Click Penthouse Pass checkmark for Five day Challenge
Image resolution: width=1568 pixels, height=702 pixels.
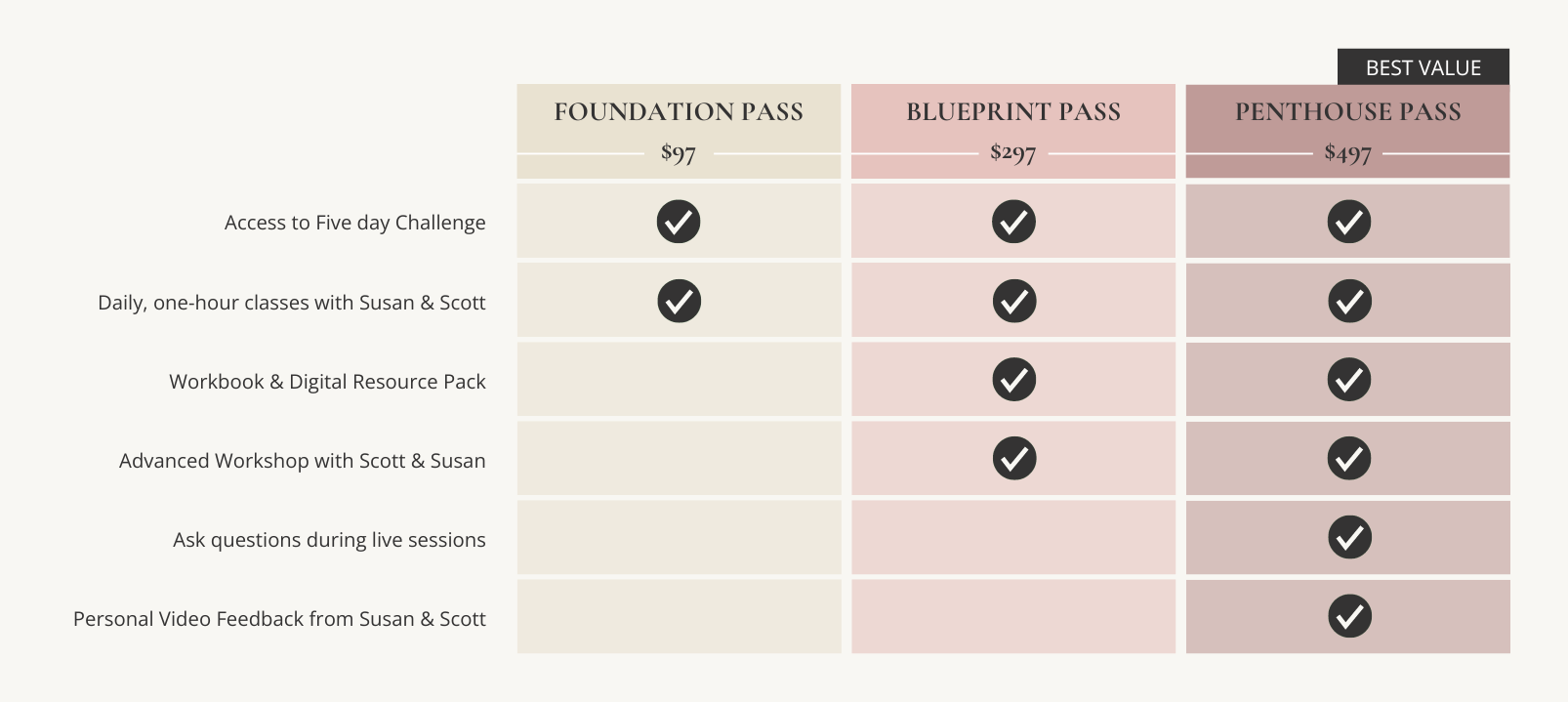[x=1348, y=222]
